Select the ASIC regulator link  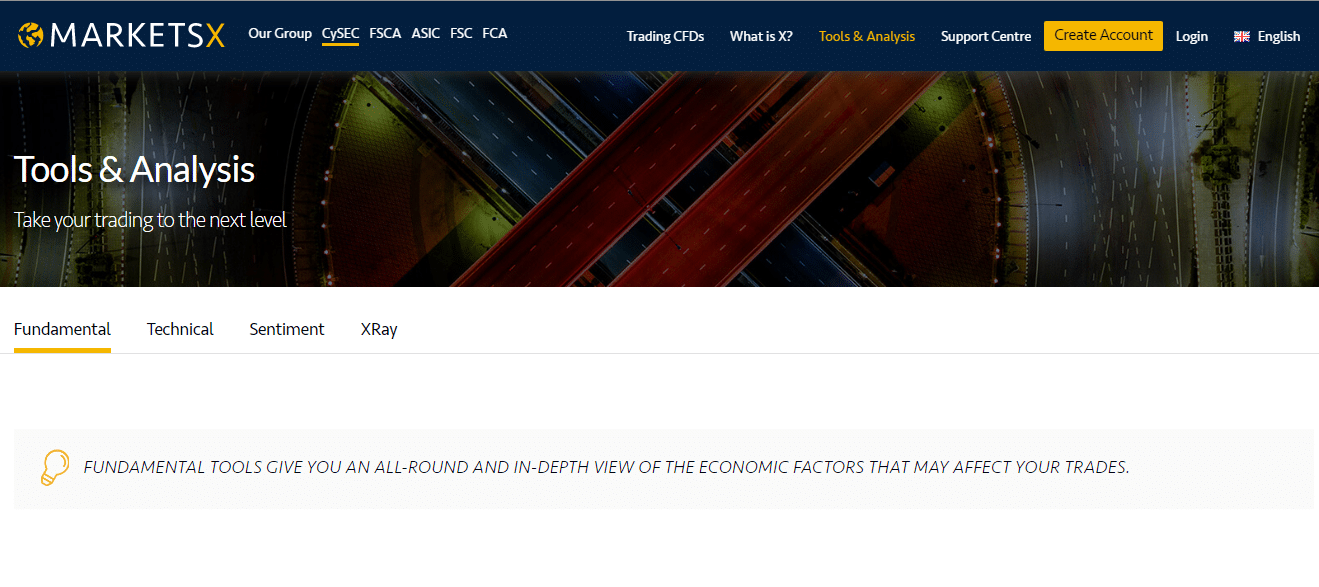425,33
